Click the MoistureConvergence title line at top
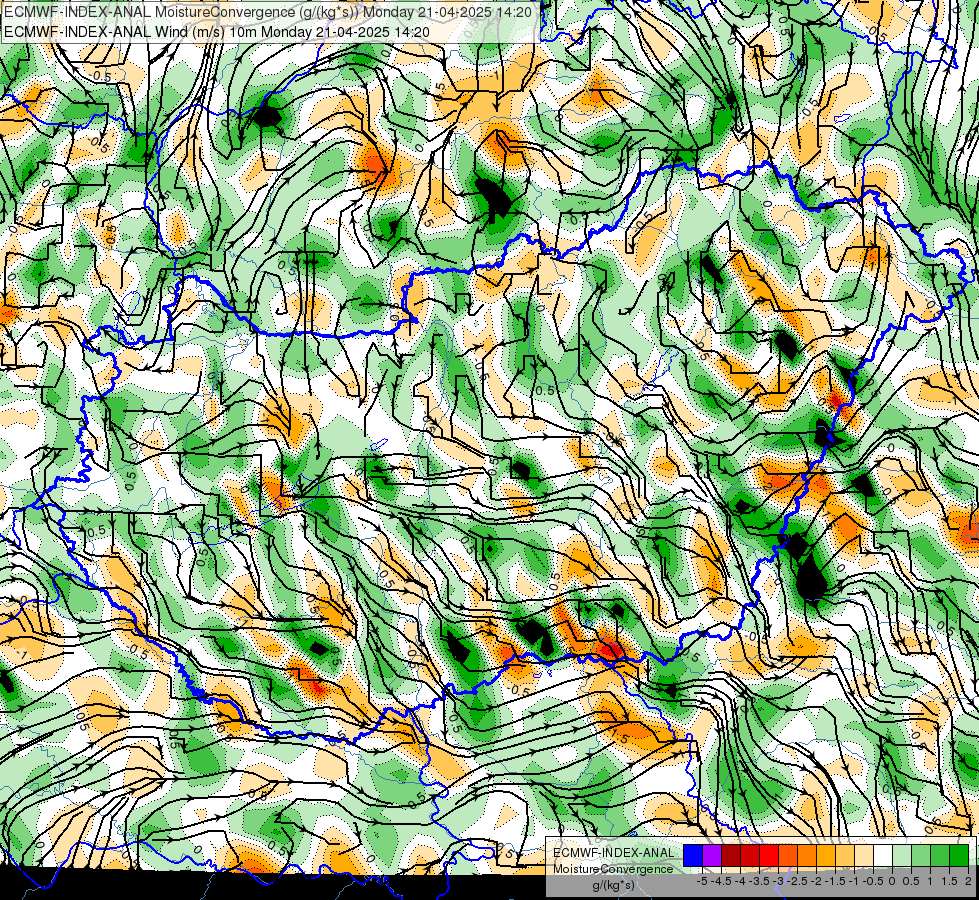The width and height of the screenshot is (979, 900). pyautogui.click(x=268, y=12)
